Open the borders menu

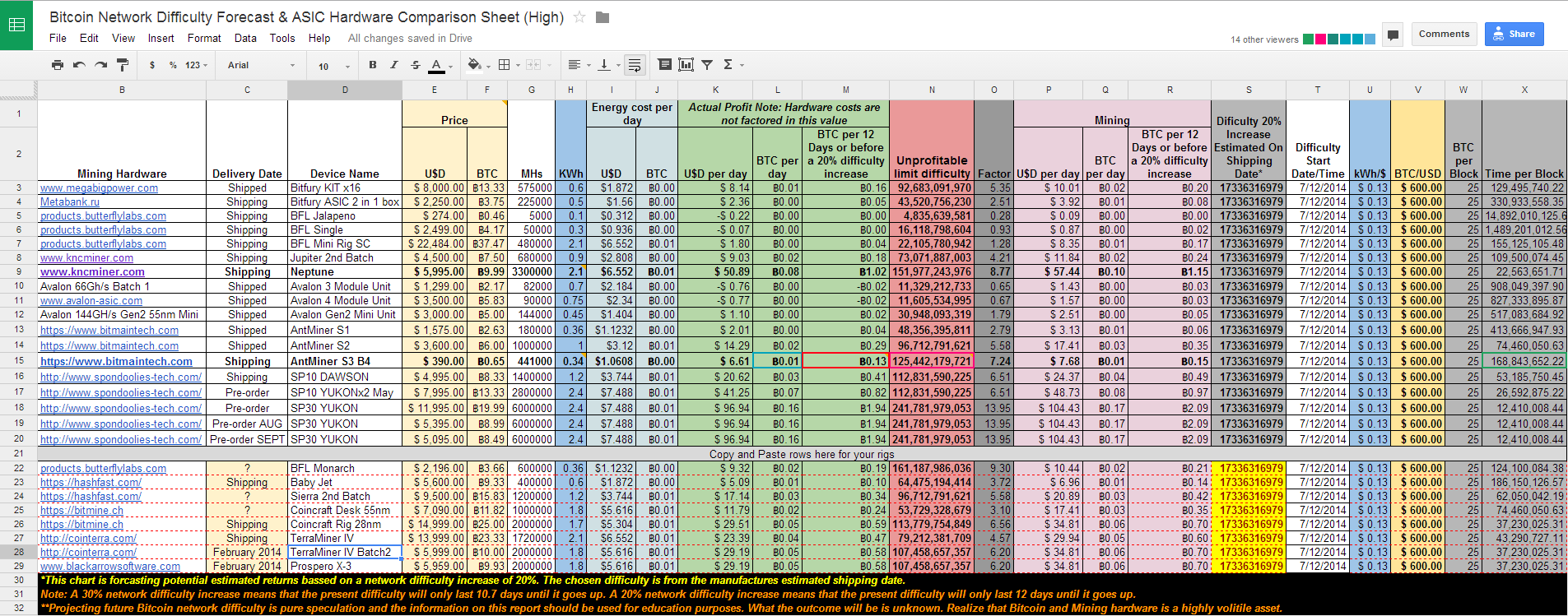point(508,65)
